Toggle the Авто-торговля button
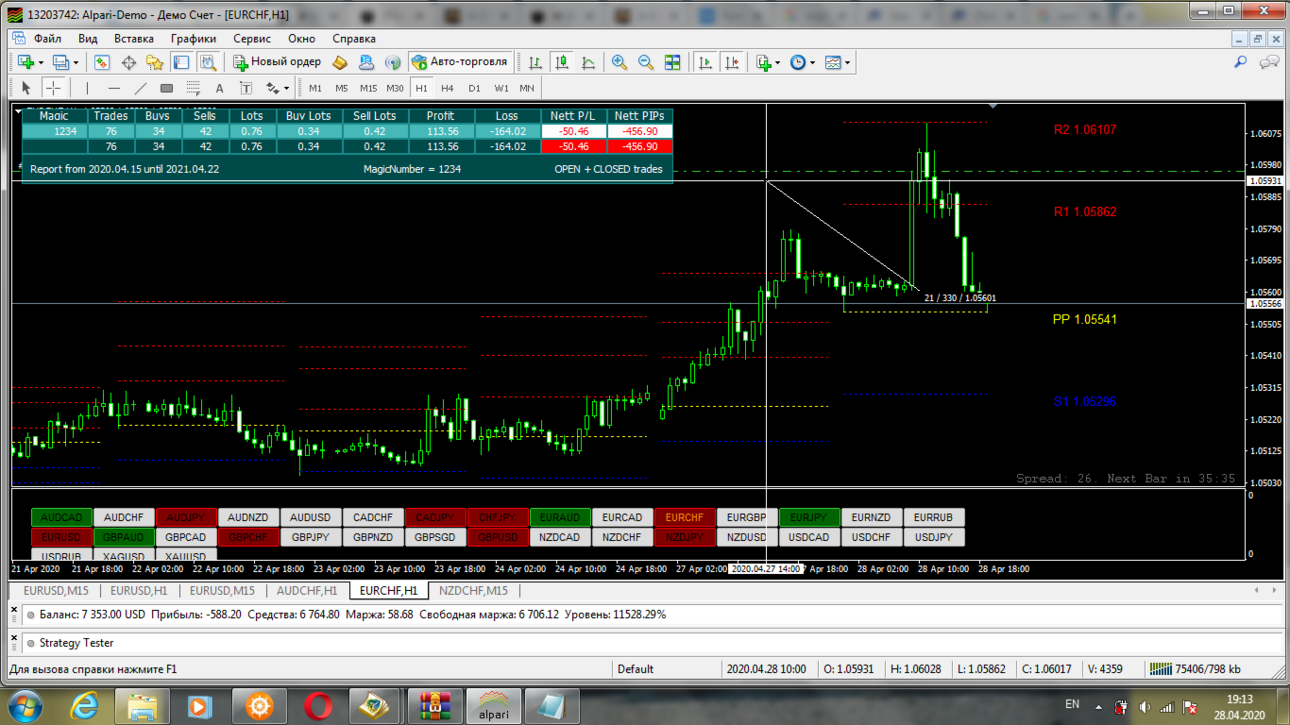This screenshot has width=1290, height=725. pos(460,62)
